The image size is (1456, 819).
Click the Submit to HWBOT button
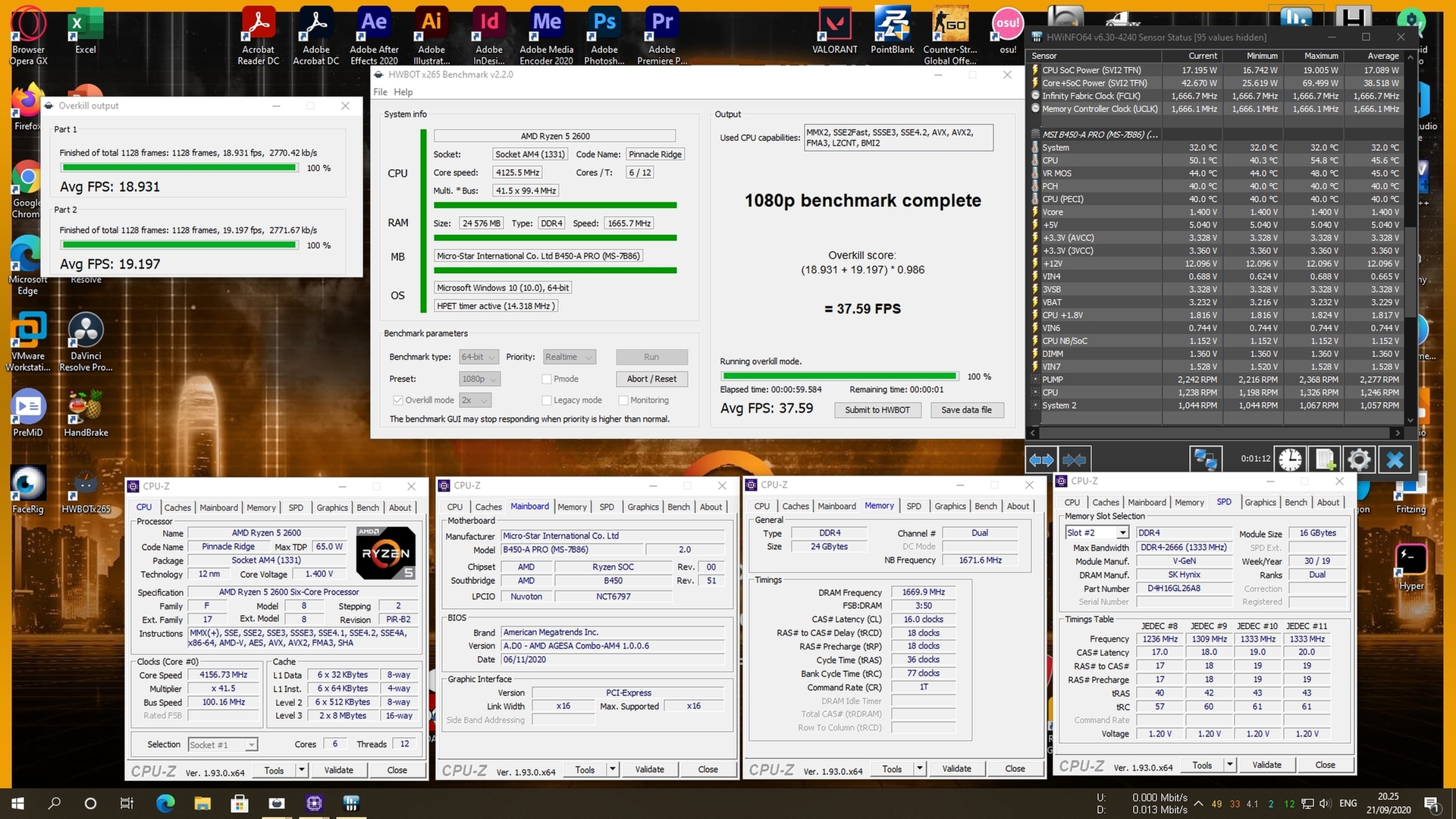coord(877,410)
